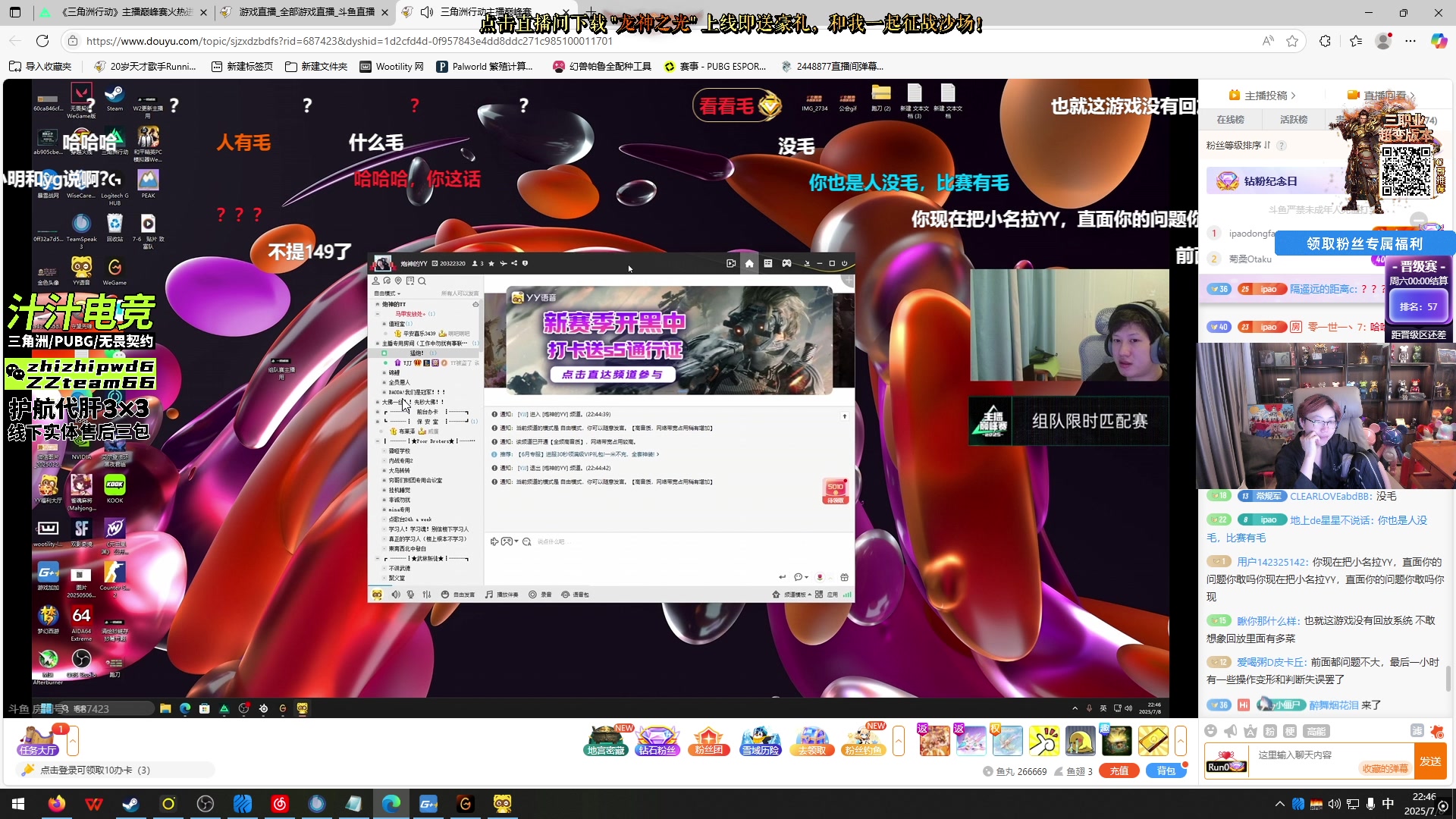Screen dimensions: 1456x819
Task: Open the 直播回看 replay link
Action: point(1382,96)
